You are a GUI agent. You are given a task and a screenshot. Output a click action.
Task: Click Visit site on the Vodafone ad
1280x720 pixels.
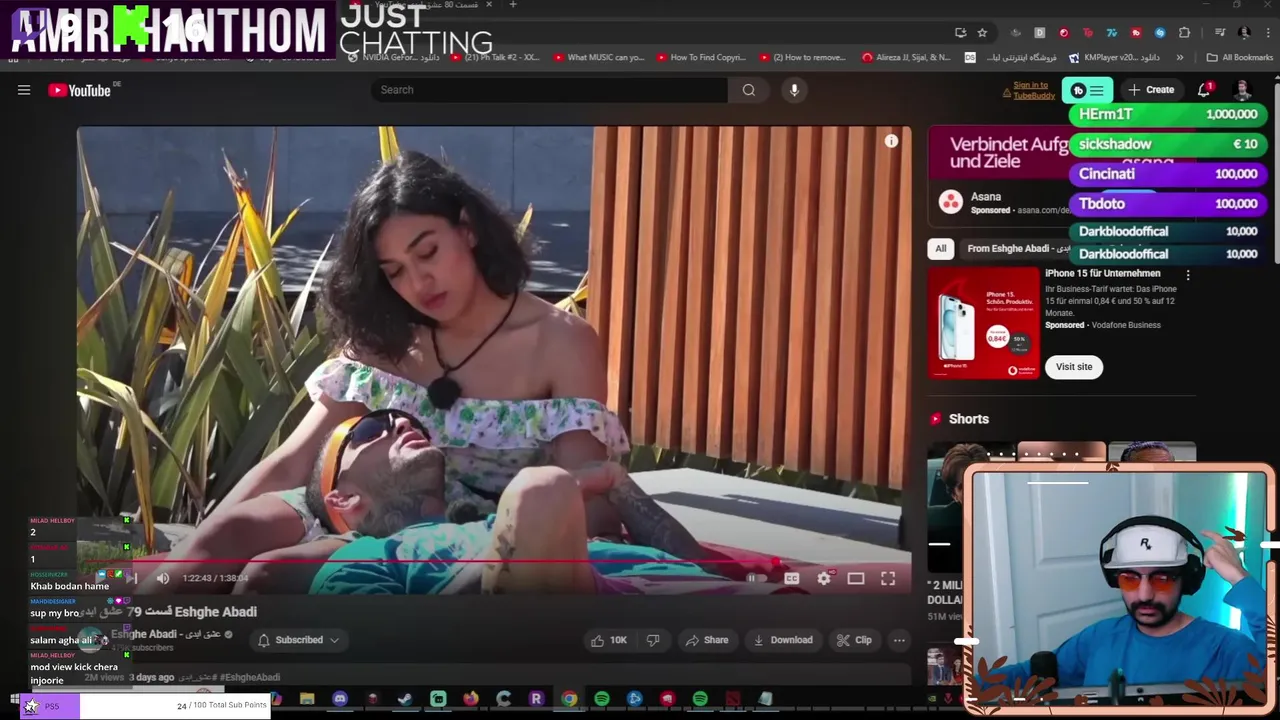(x=1074, y=367)
